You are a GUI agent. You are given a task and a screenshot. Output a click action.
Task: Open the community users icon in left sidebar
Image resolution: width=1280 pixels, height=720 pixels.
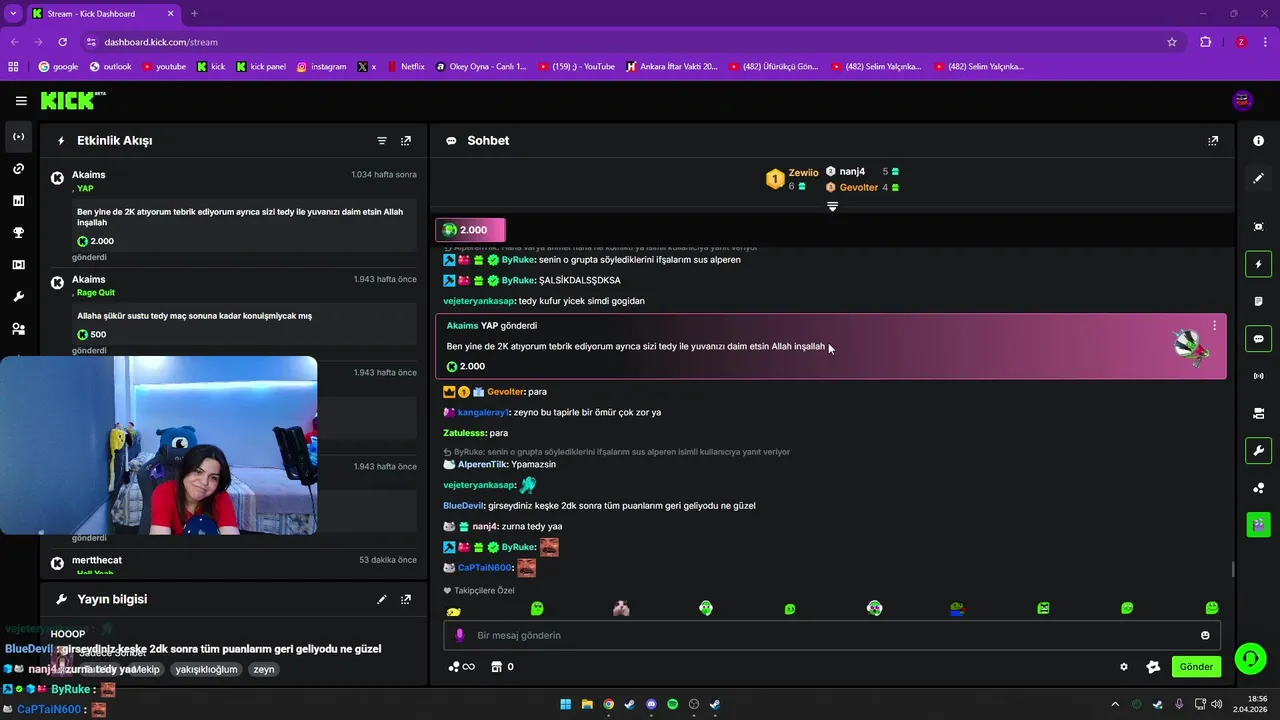(x=19, y=329)
